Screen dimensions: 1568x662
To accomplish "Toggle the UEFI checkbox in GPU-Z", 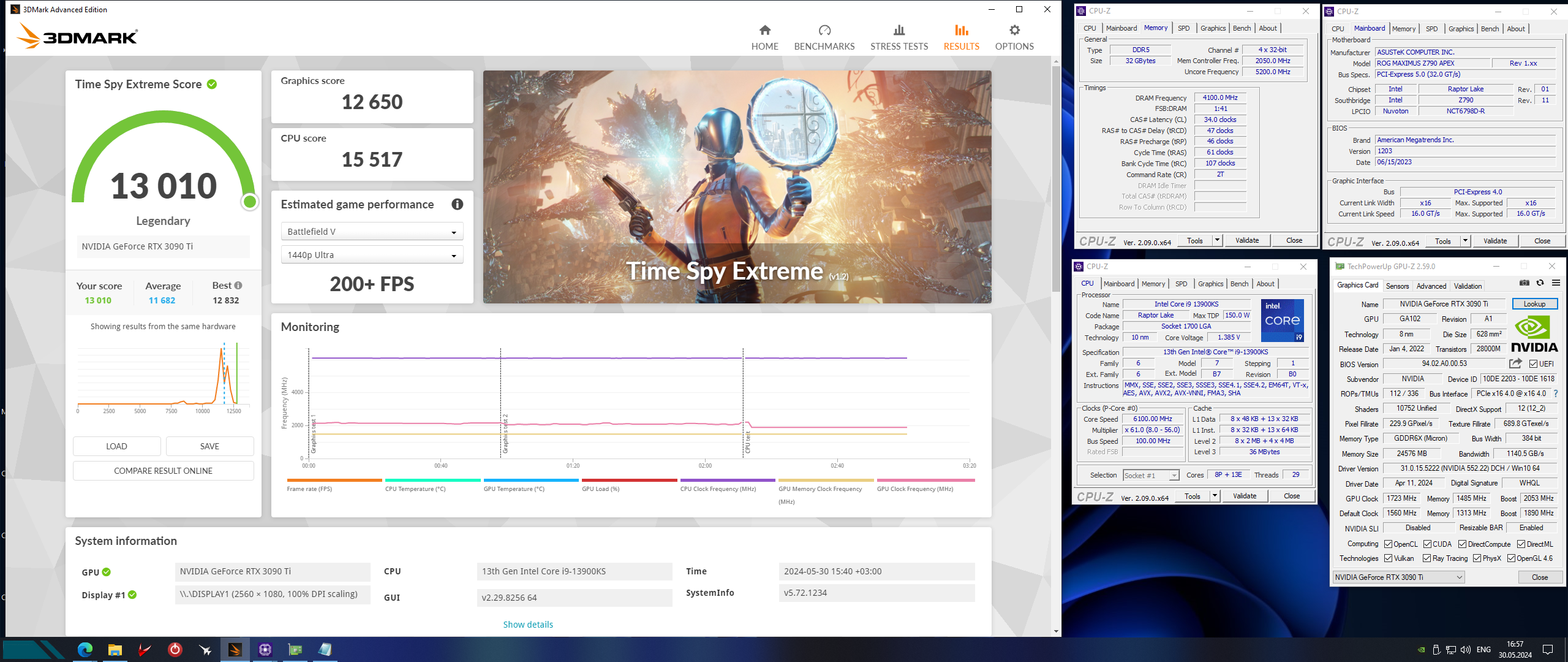I will 1533,364.
